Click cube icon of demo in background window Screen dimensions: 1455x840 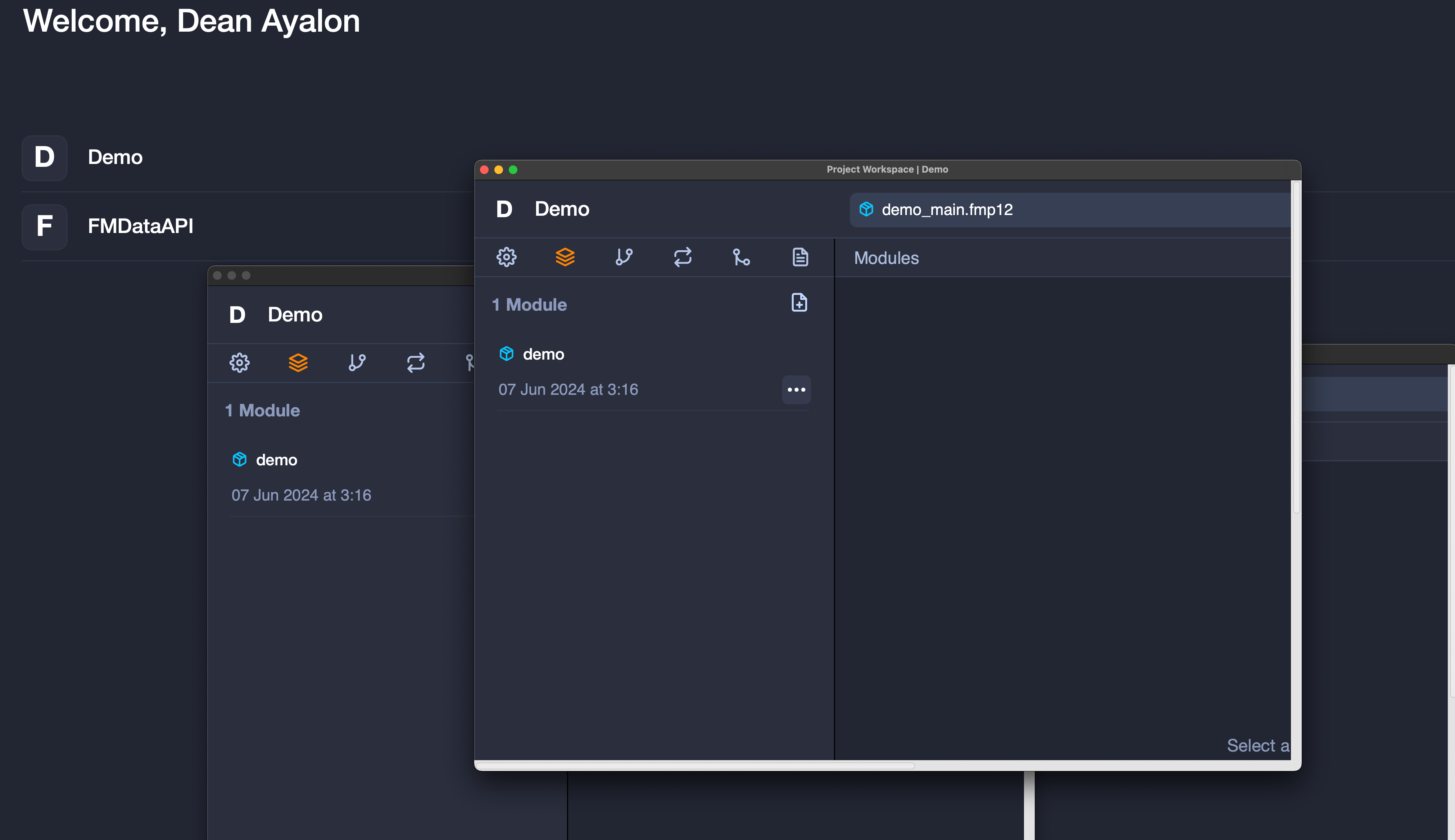point(240,459)
